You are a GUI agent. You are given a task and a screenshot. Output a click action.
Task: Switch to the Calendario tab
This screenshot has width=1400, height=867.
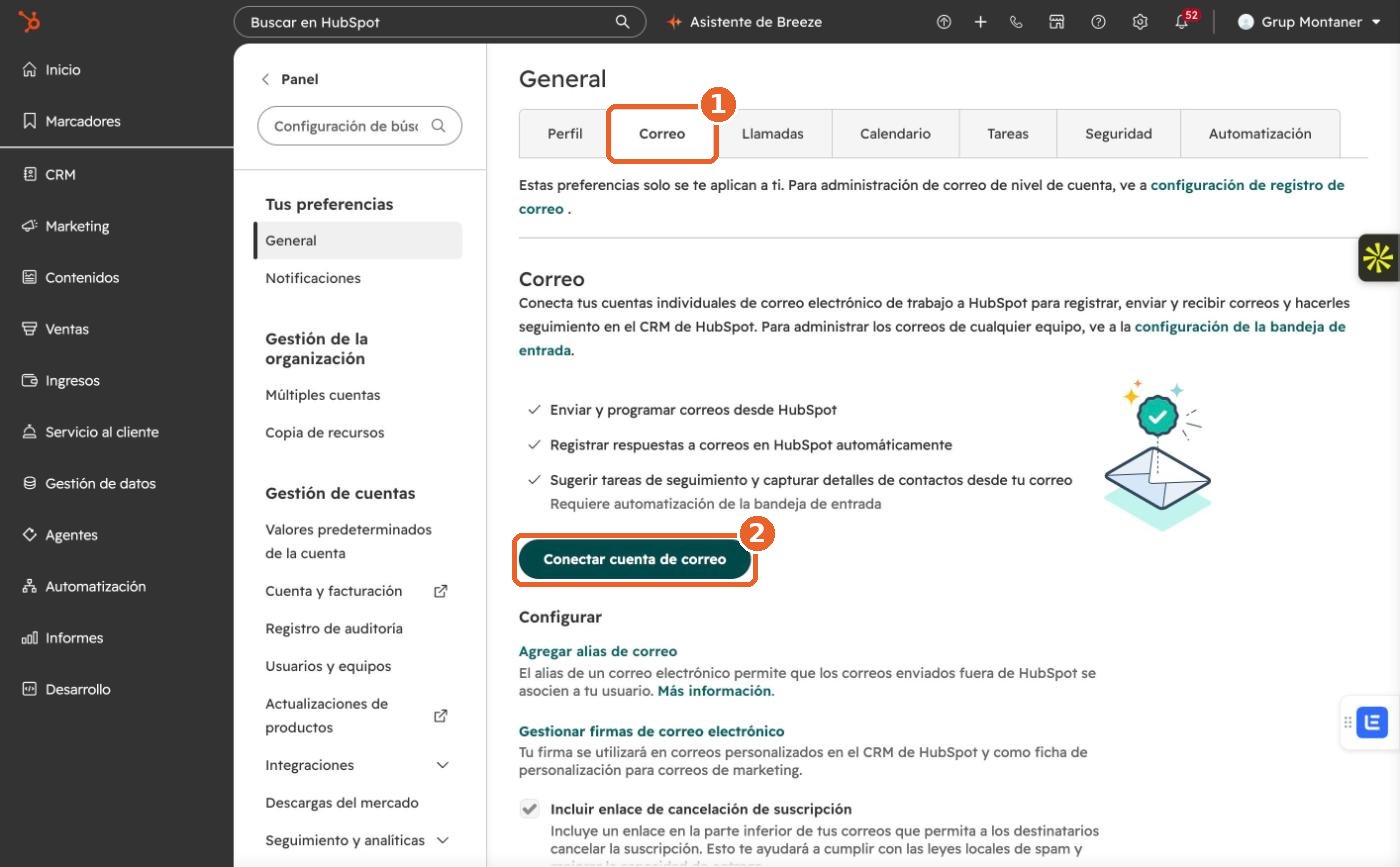[895, 133]
